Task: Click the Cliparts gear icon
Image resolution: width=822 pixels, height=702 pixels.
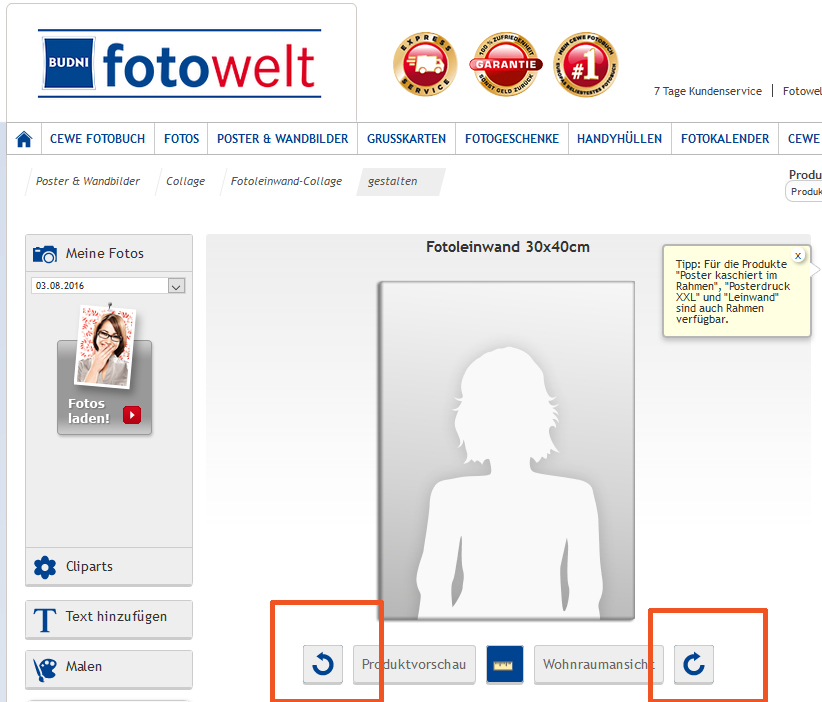Action: click(x=45, y=567)
